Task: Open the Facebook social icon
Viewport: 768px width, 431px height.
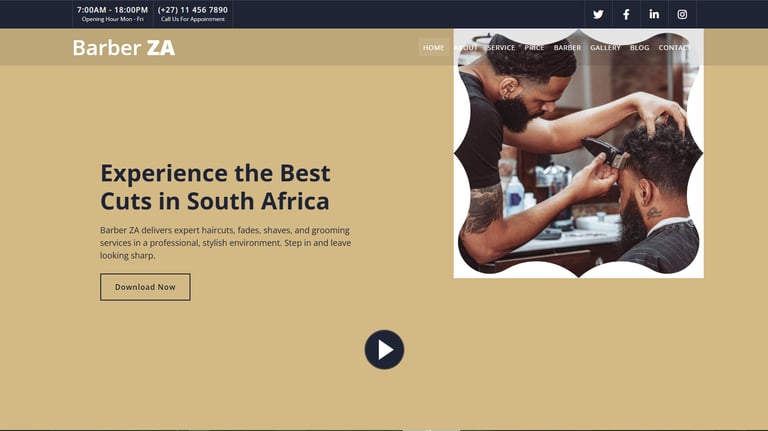Action: (x=626, y=14)
